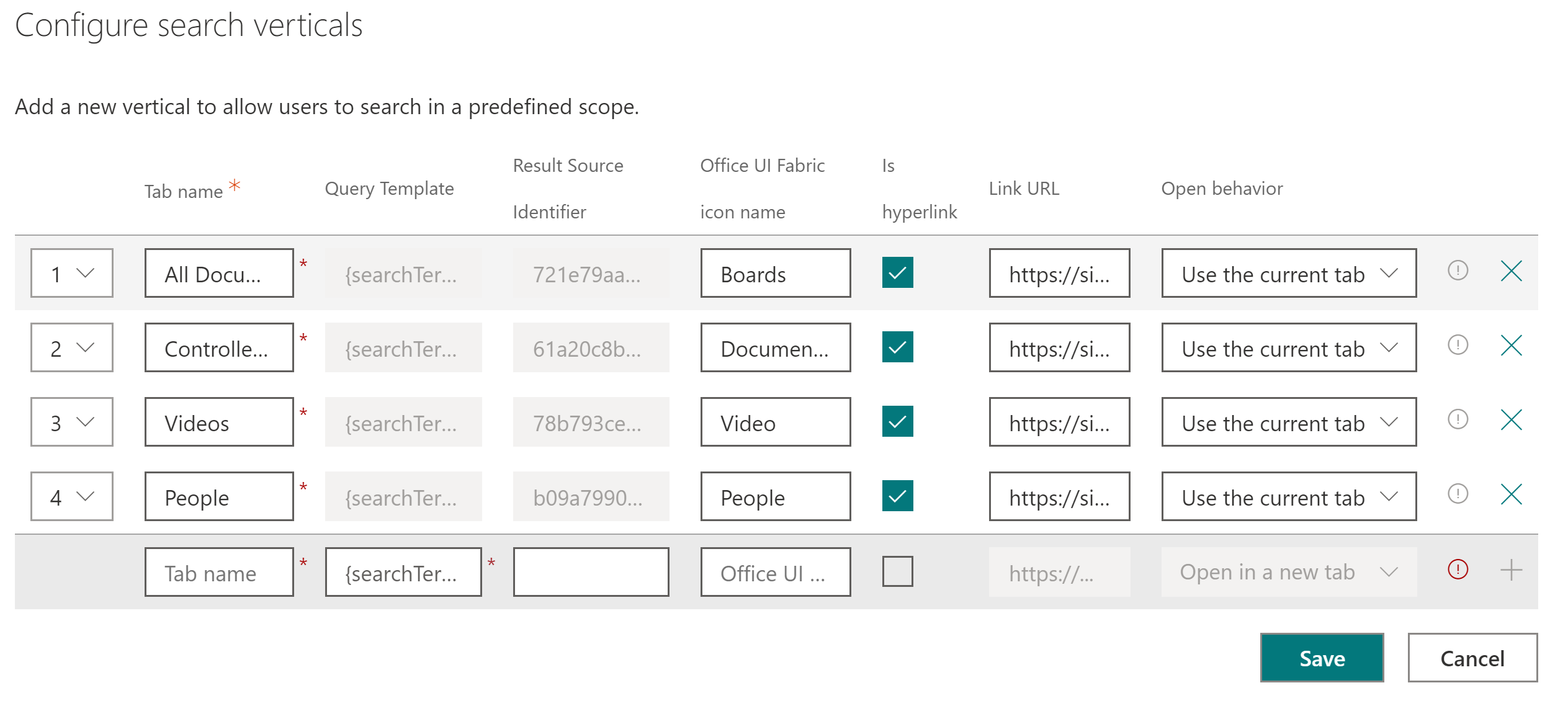Delete the All Documents vertical row
1568x706 pixels.
tap(1510, 271)
